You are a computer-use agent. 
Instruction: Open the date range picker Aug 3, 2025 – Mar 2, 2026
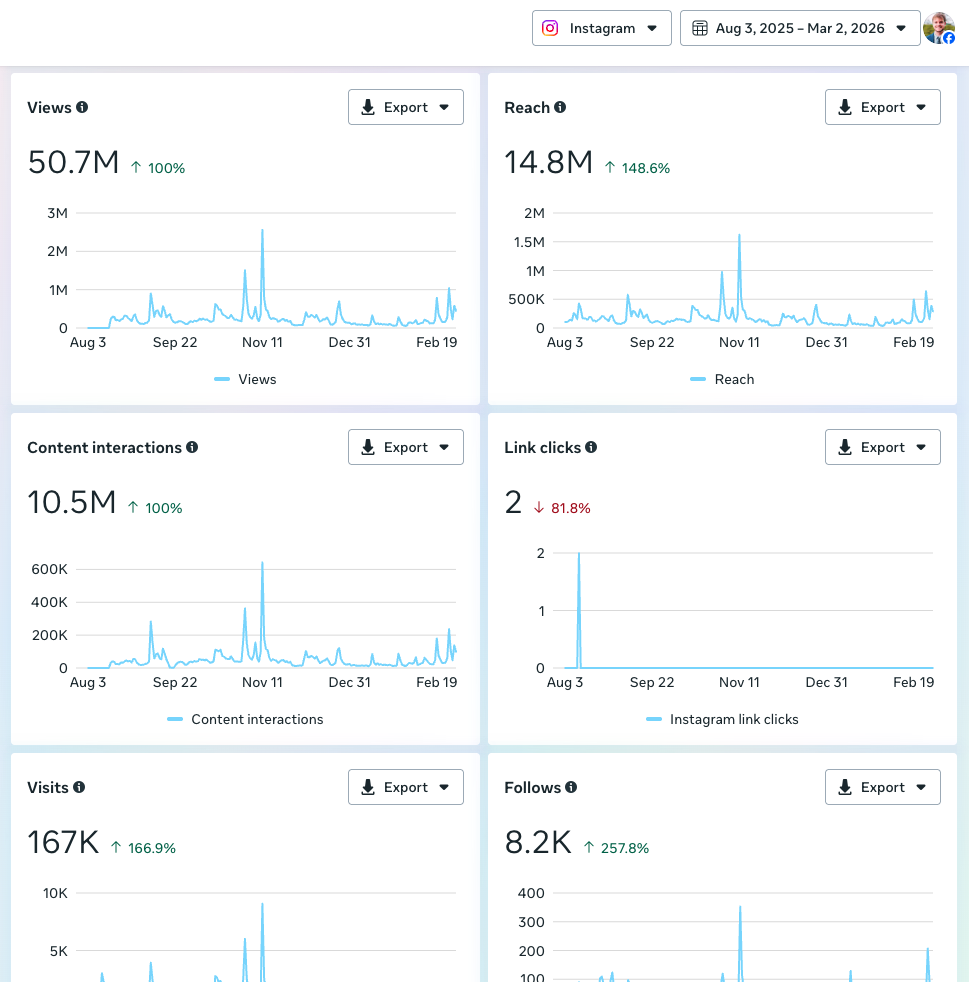[x=800, y=28]
